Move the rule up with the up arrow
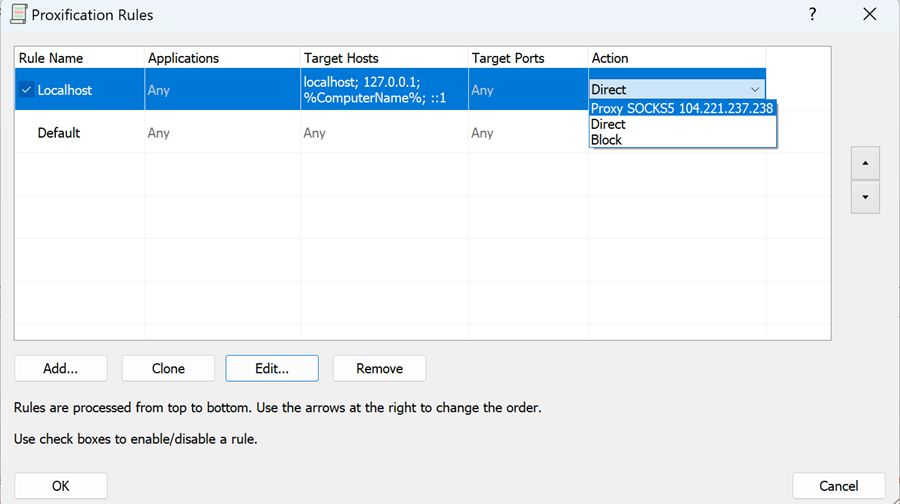900x504 pixels. 865,163
